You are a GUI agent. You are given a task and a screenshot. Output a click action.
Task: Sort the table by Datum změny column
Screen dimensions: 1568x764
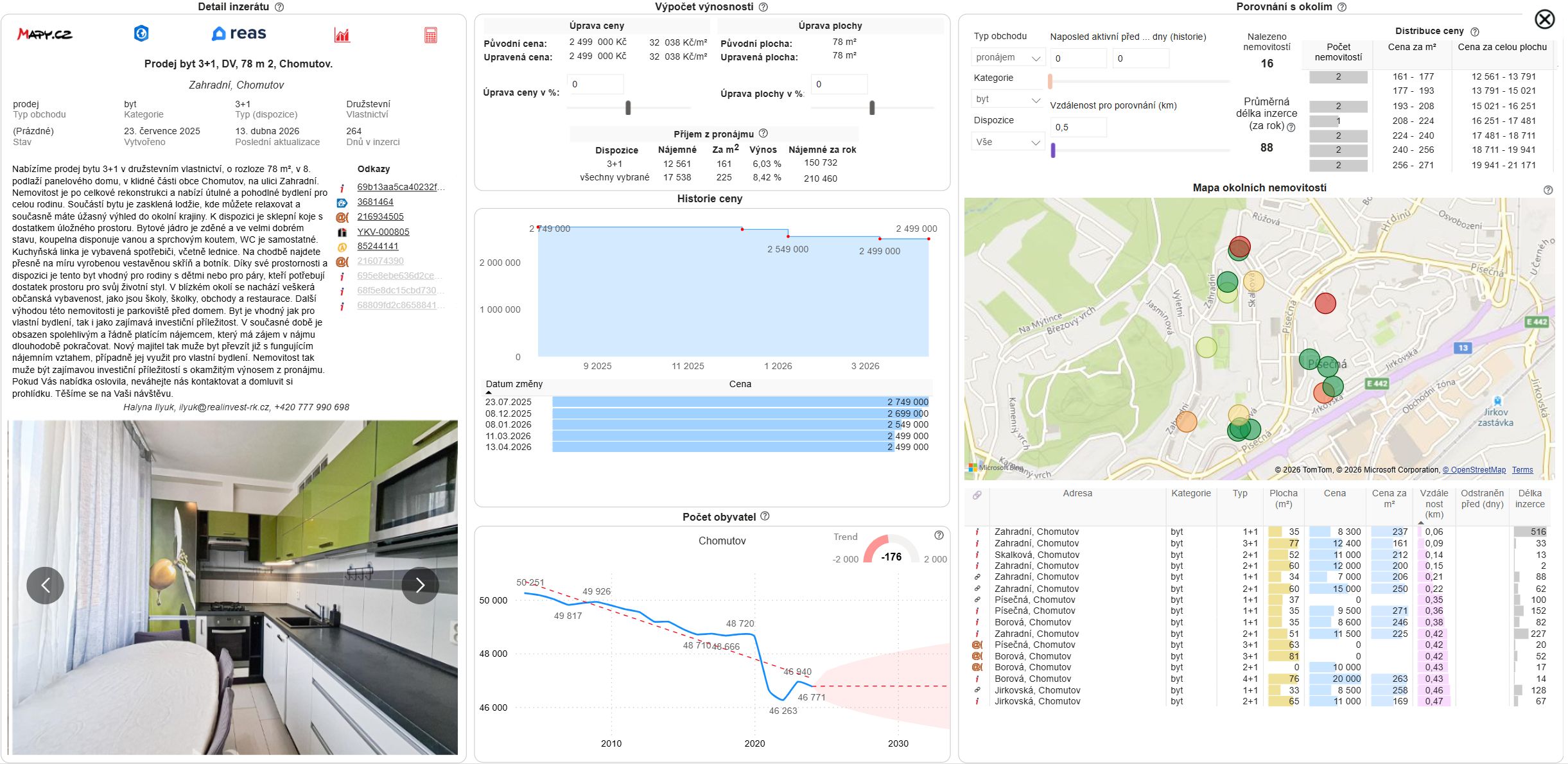514,384
